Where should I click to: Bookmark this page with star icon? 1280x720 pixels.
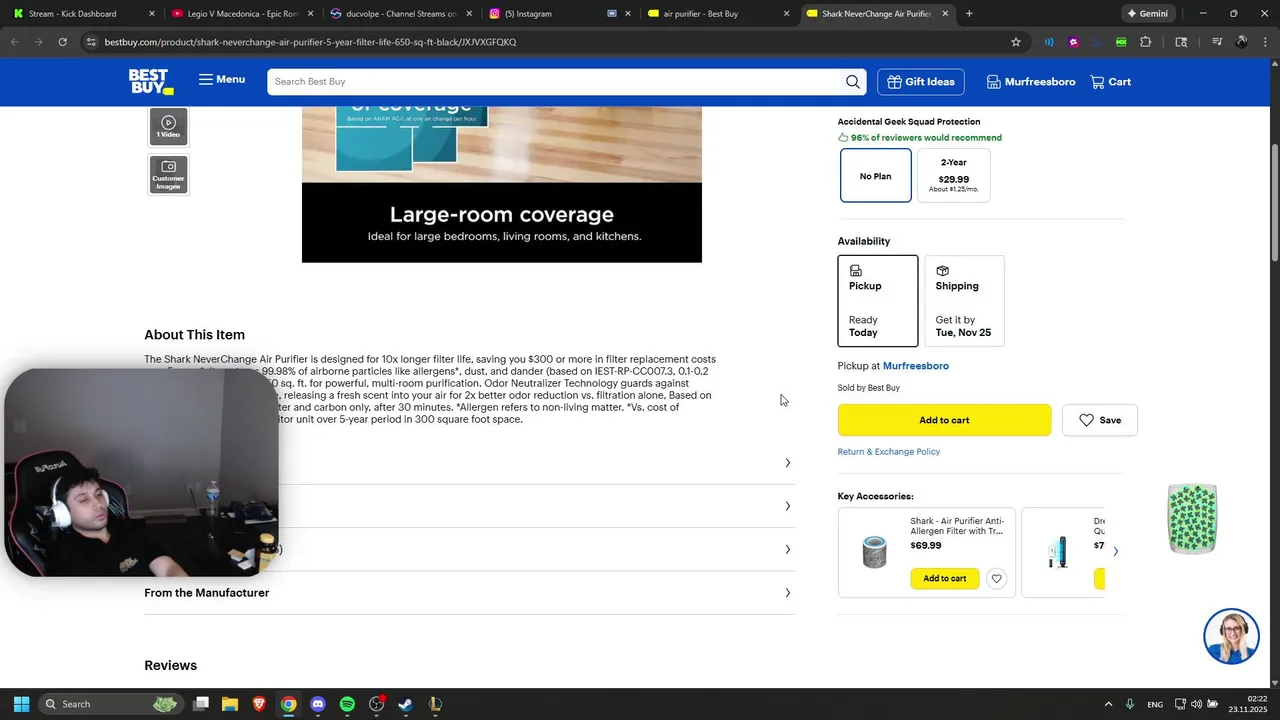pos(1016,42)
